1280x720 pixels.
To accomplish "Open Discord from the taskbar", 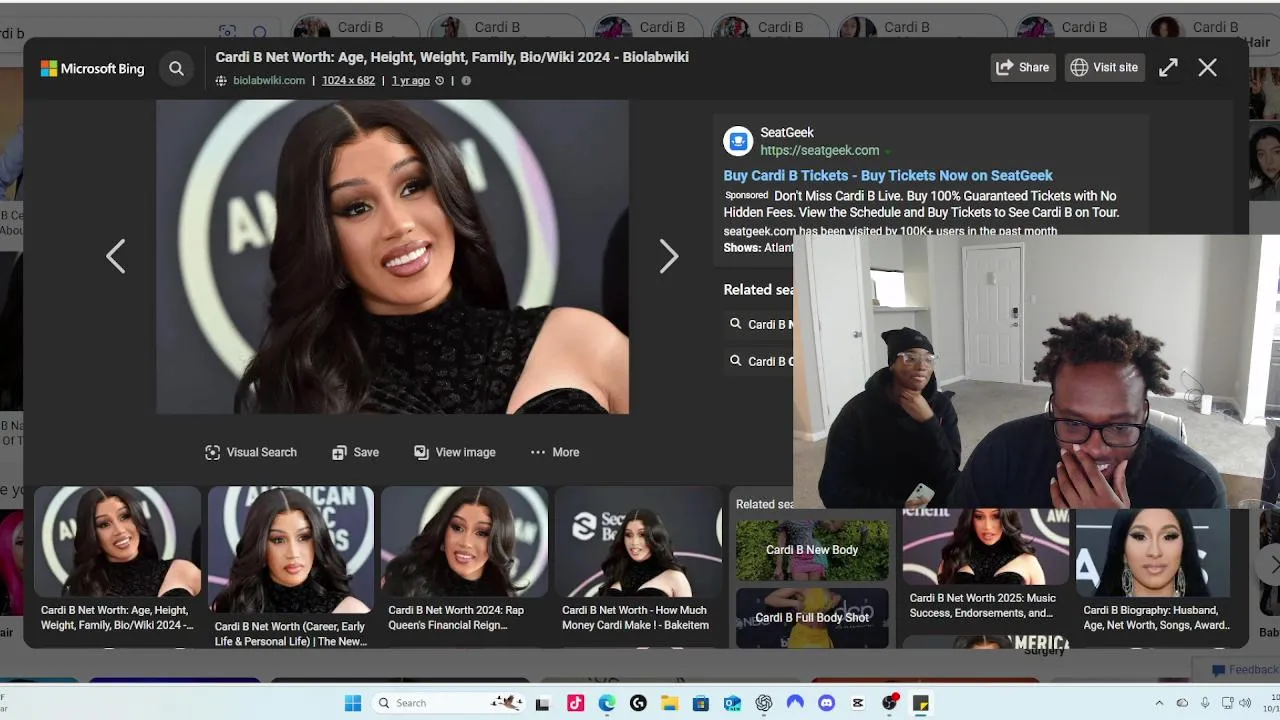I will (x=826, y=704).
